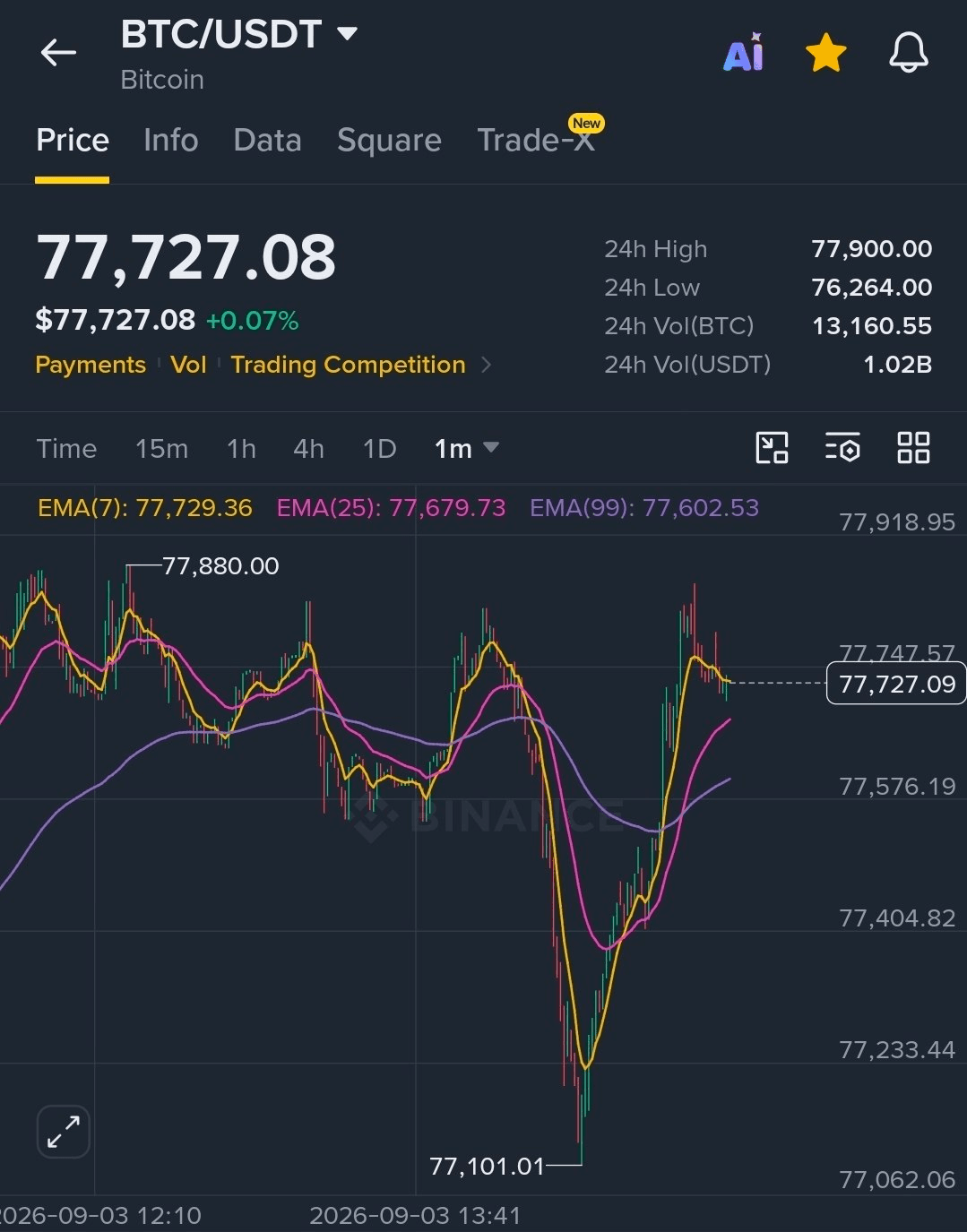Viewport: 967px width, 1232px height.
Task: Open the Vol link
Action: pos(188,365)
